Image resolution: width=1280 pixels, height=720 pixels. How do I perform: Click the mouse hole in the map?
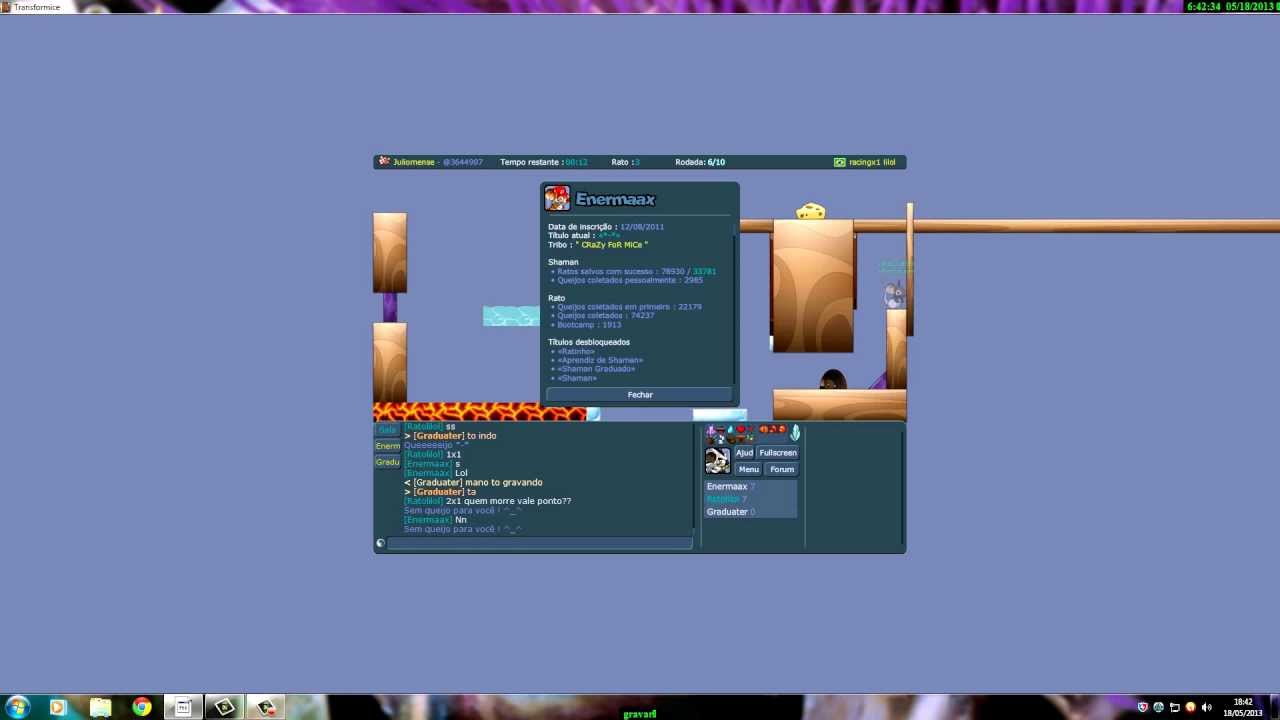(833, 380)
